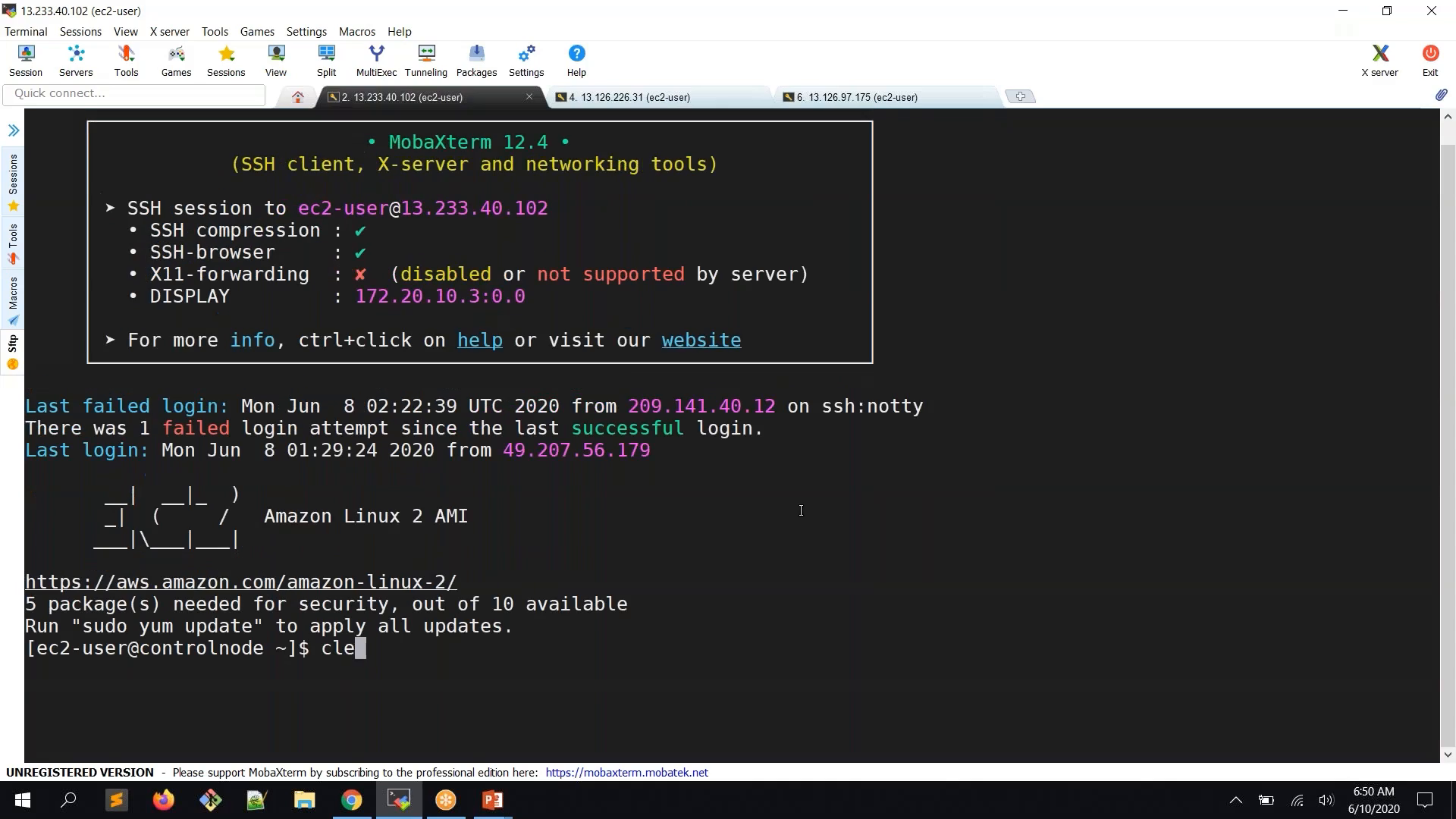Open Sublime Text from taskbar

click(x=116, y=800)
